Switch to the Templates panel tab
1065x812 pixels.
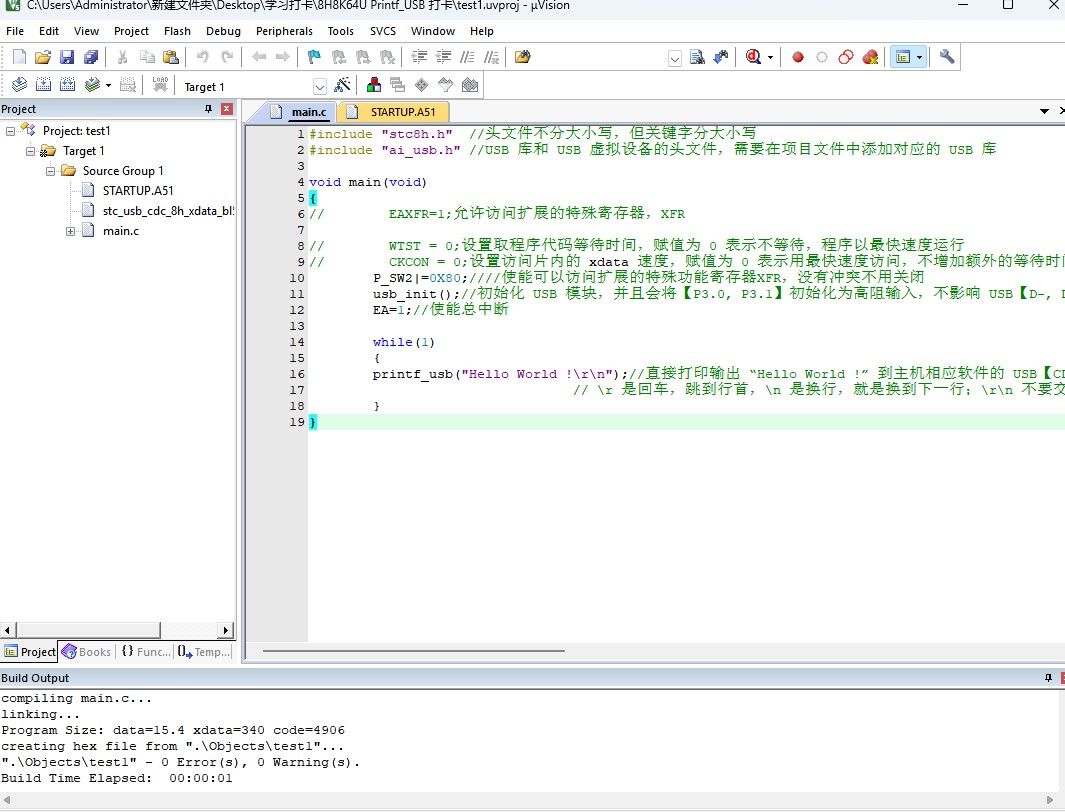[204, 652]
